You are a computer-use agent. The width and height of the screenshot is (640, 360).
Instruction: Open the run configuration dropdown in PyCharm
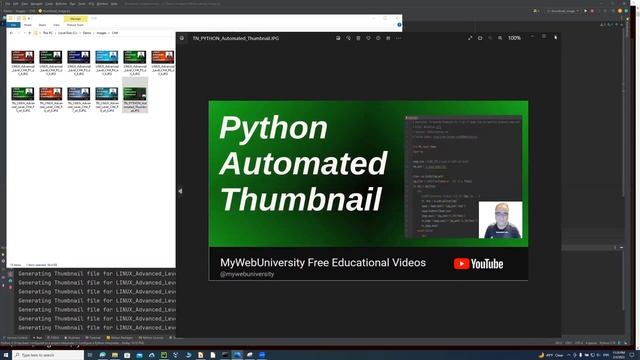click(563, 11)
